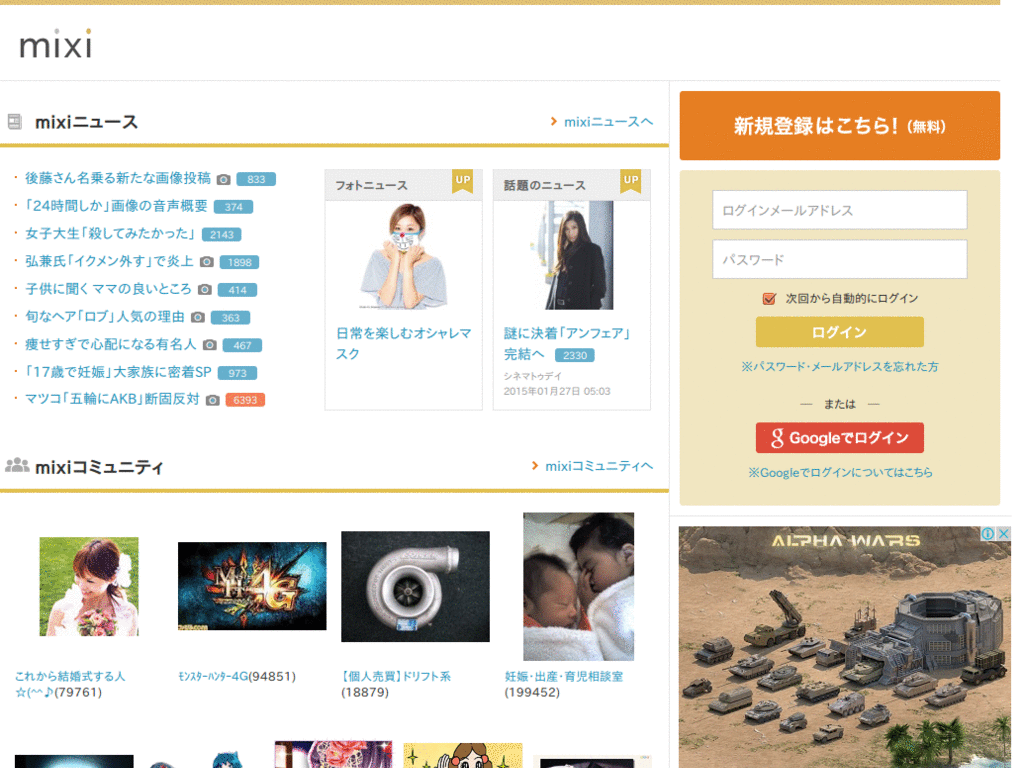Open パスワード・メールアドレスを忘れた方 link
Image resolution: width=1024 pixels, height=768 pixels.
tap(839, 366)
